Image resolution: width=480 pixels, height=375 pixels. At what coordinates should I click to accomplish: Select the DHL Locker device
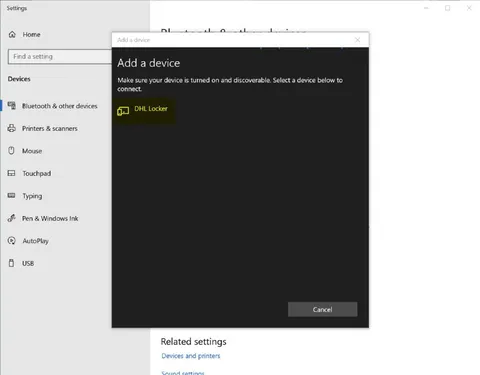tap(144, 111)
